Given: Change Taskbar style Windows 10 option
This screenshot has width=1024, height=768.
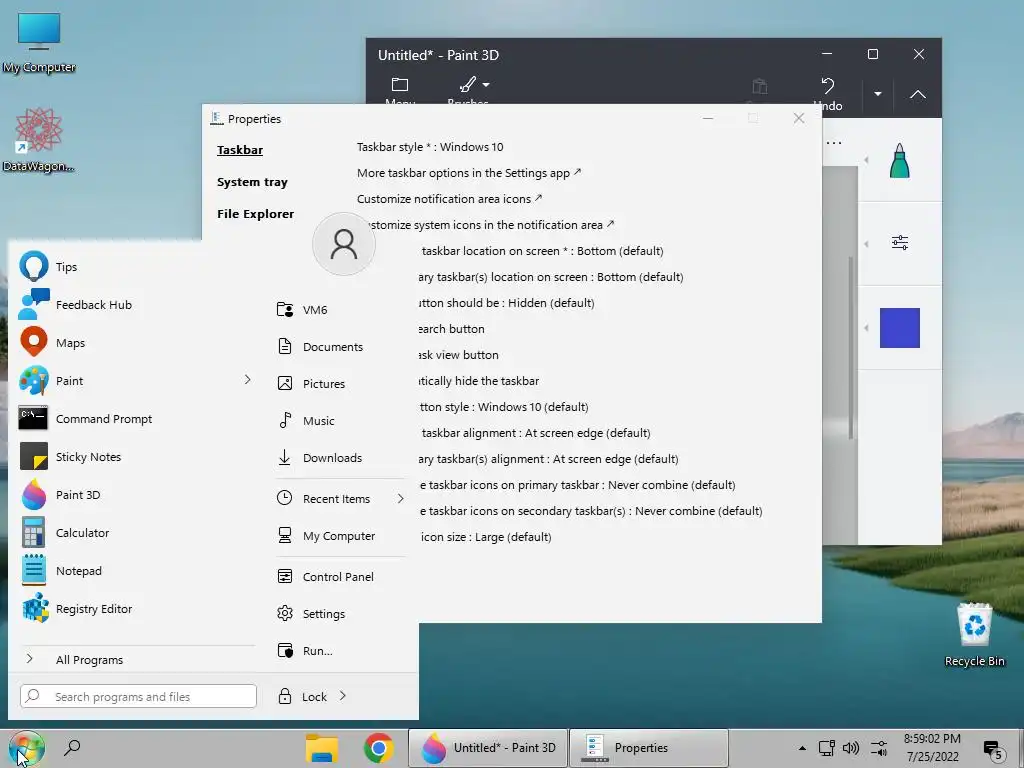Looking at the screenshot, I should [430, 147].
